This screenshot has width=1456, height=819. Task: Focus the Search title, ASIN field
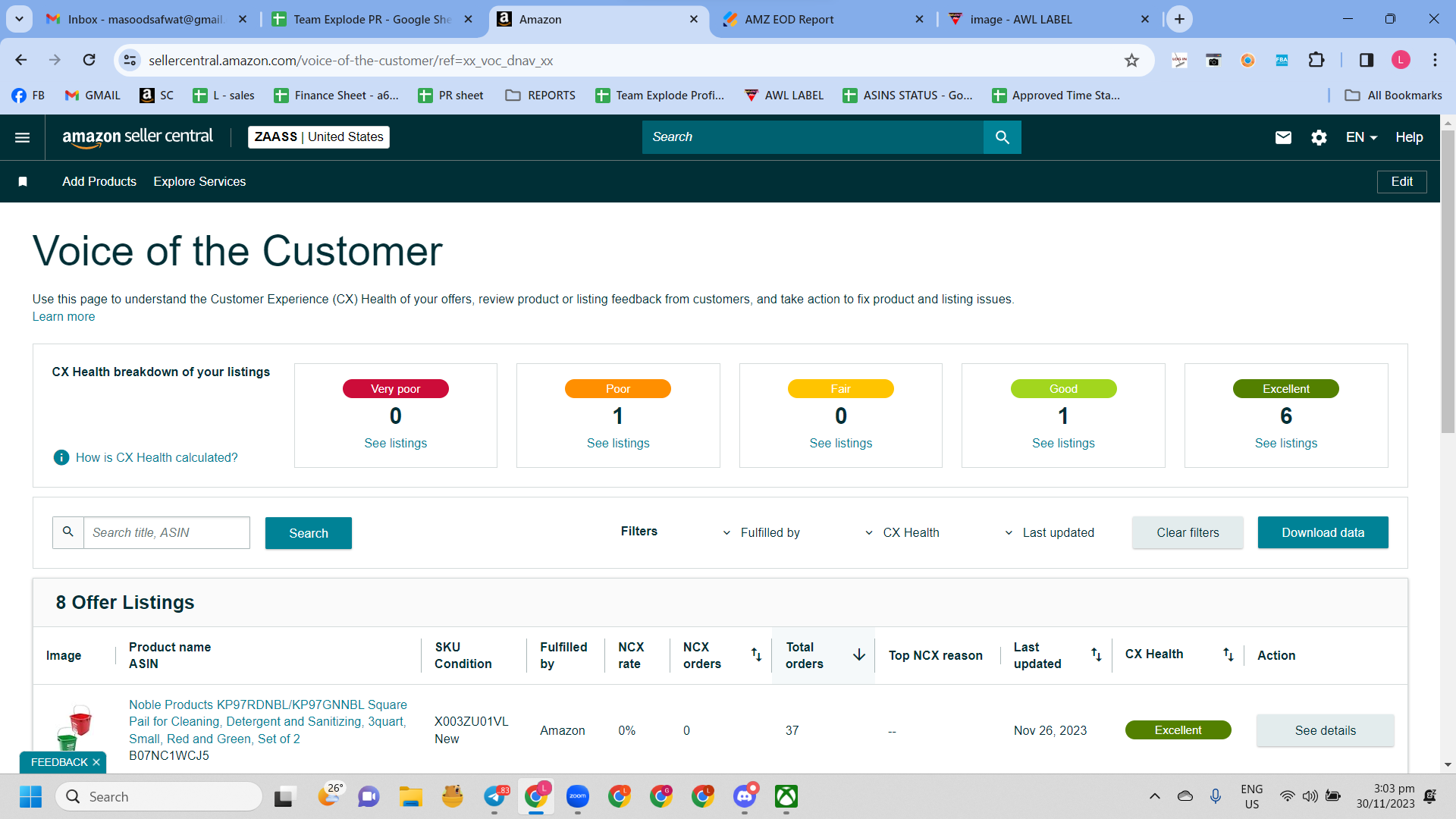point(166,532)
